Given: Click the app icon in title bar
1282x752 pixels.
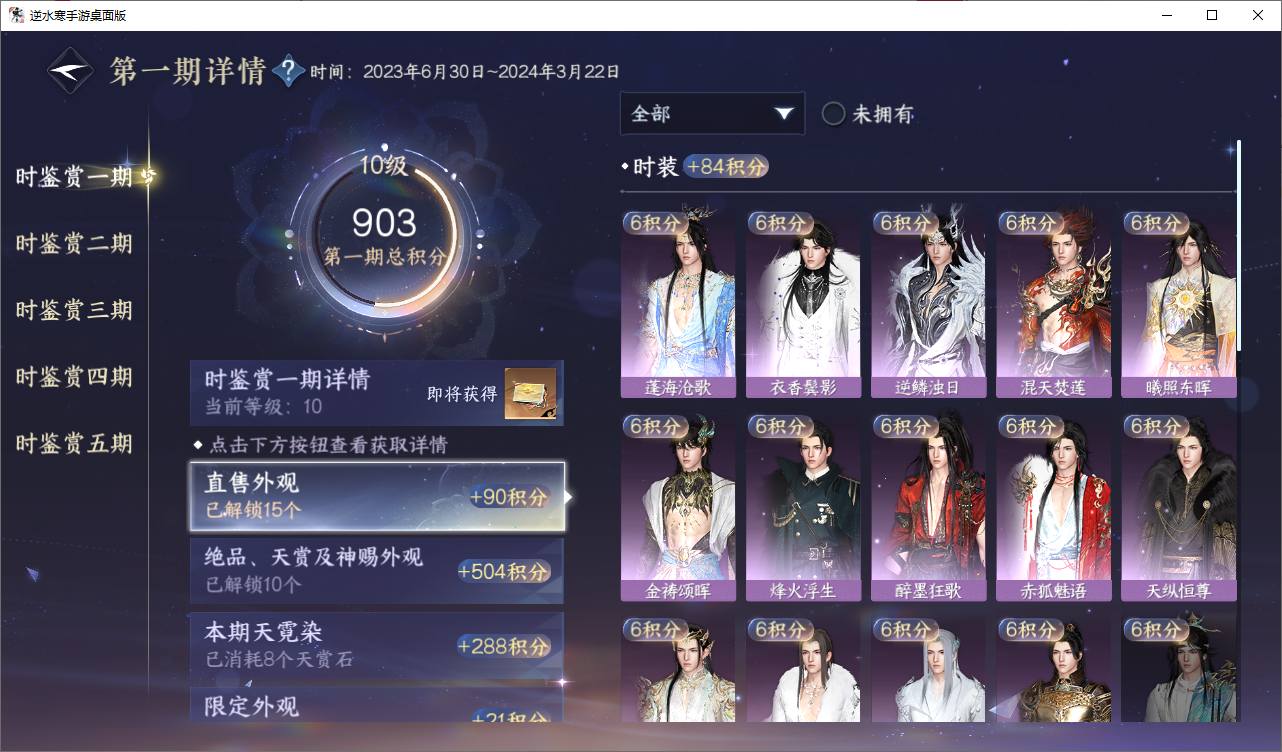Looking at the screenshot, I should (16, 15).
